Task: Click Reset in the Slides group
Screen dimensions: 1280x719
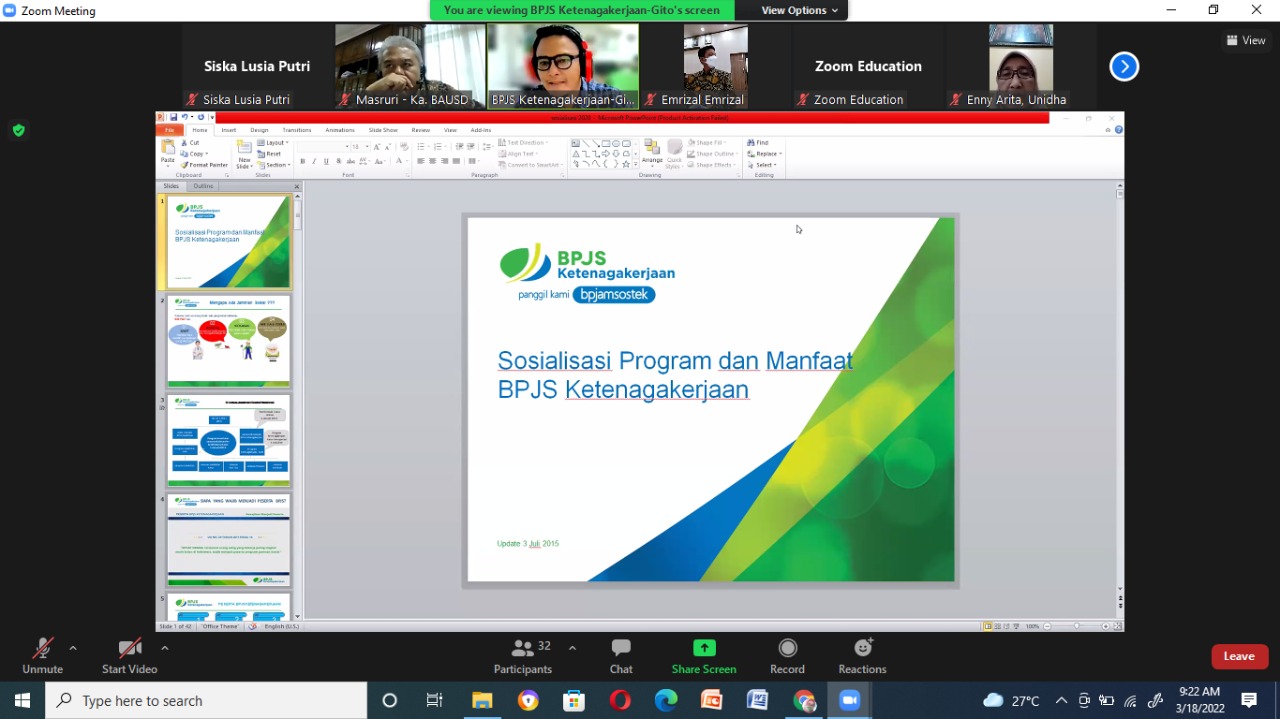Action: point(270,154)
